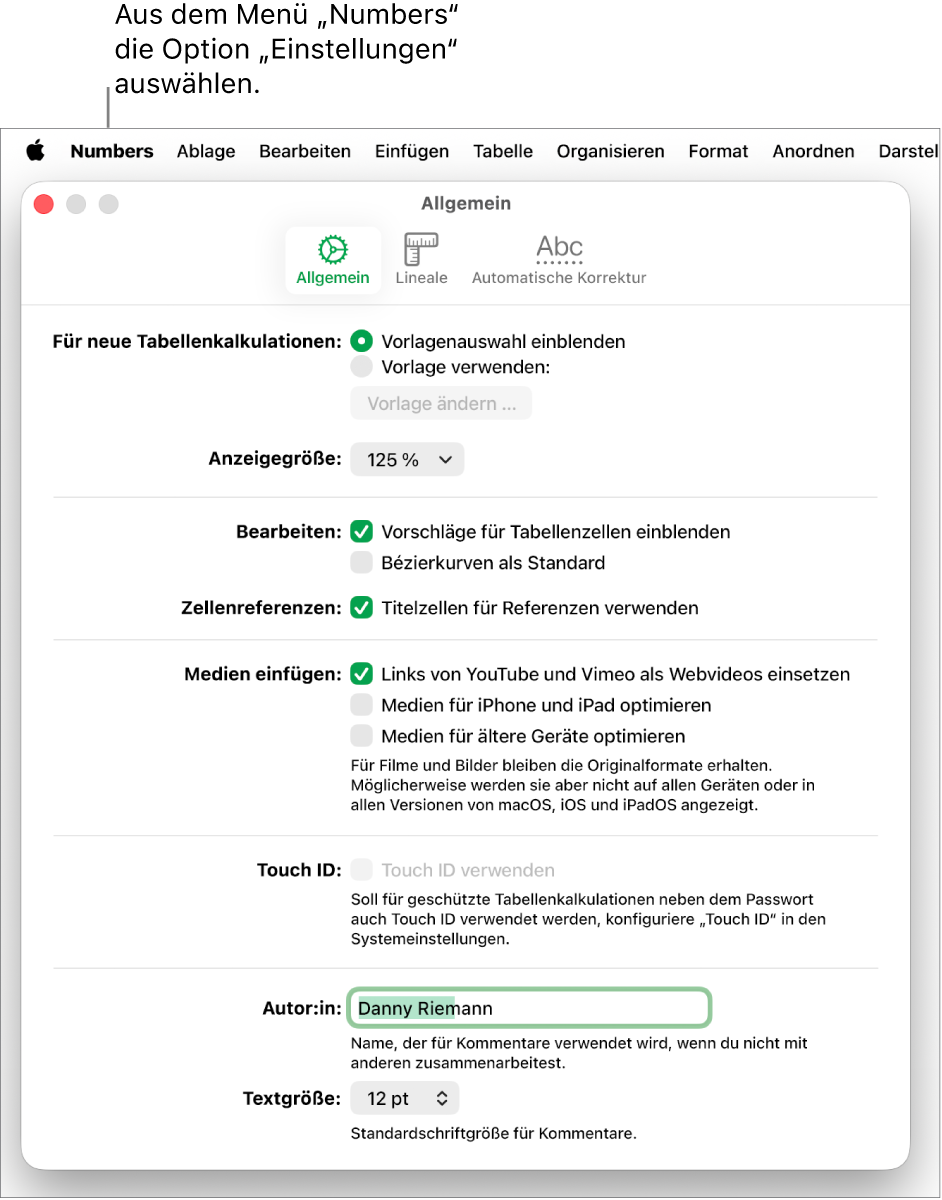Switch to Automatische Korrektur Abc tab

click(559, 260)
